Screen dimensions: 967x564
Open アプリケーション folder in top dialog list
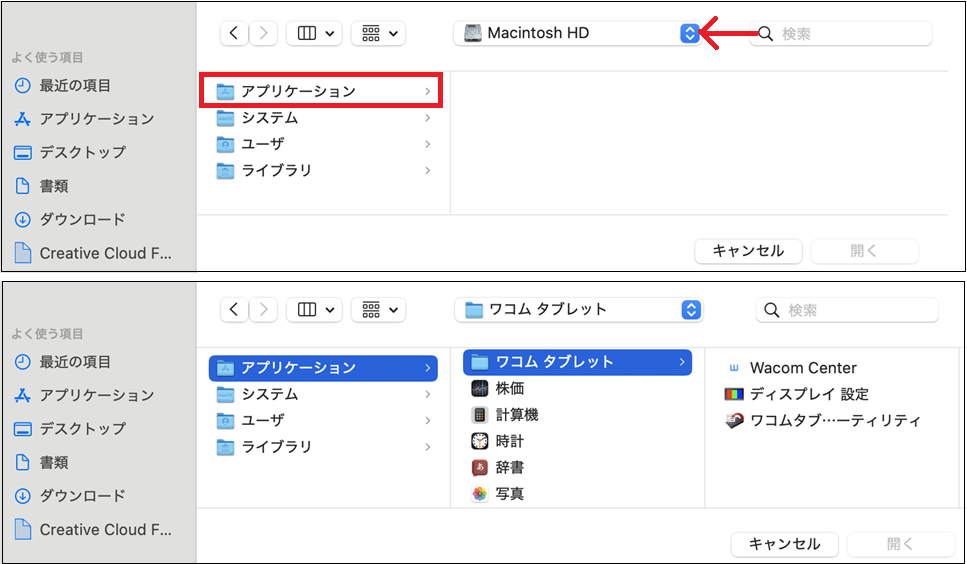[323, 92]
